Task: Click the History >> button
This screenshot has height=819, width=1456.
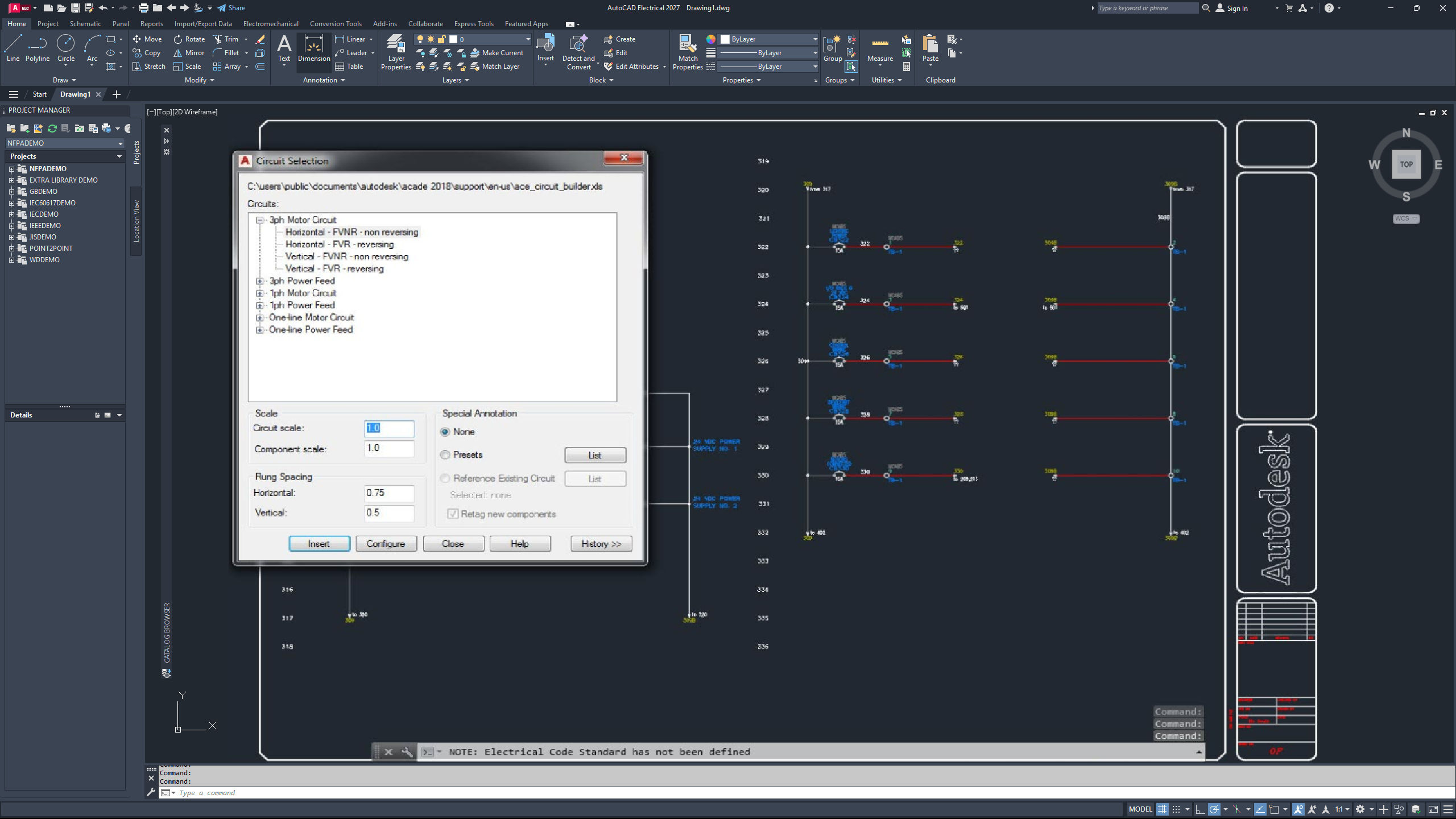Action: pos(601,544)
